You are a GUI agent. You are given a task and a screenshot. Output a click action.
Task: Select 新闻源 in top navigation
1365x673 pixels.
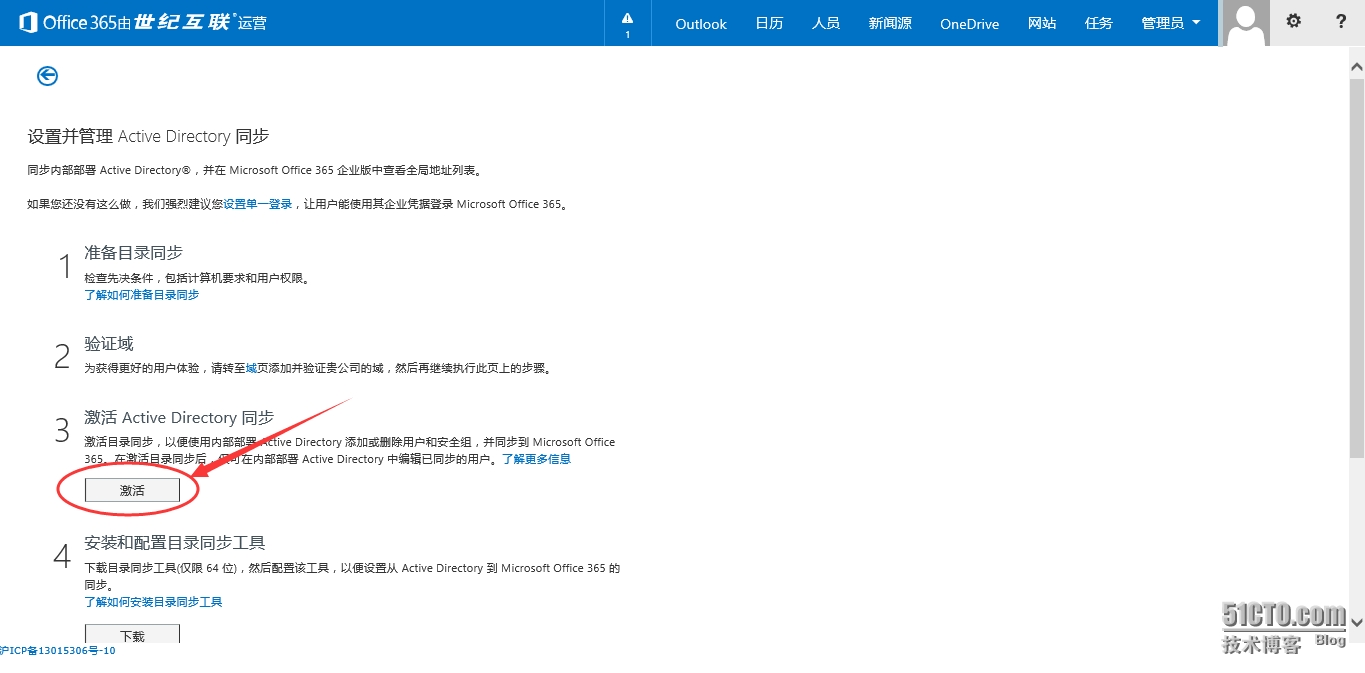tap(889, 23)
